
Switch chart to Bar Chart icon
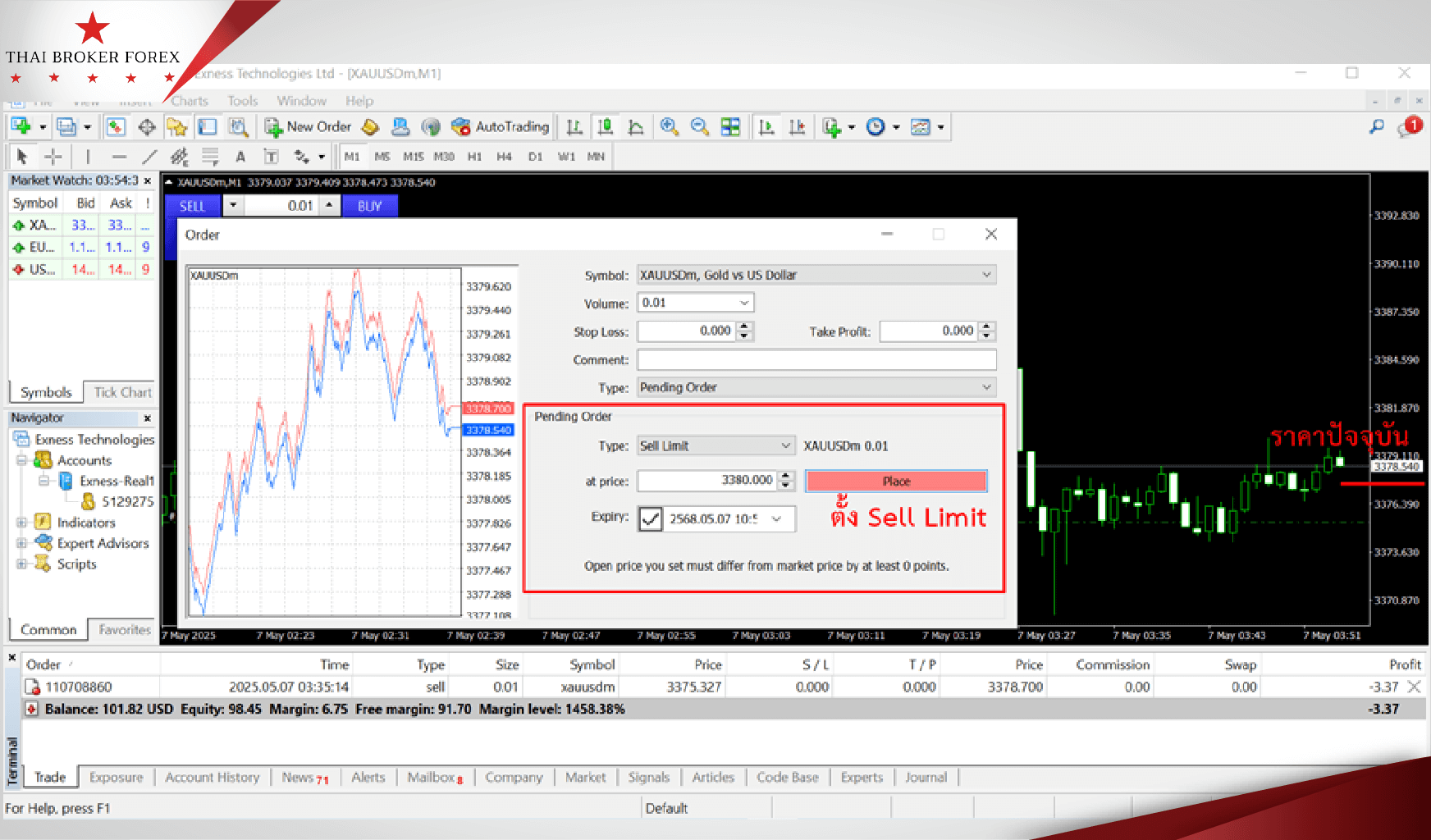pyautogui.click(x=574, y=126)
